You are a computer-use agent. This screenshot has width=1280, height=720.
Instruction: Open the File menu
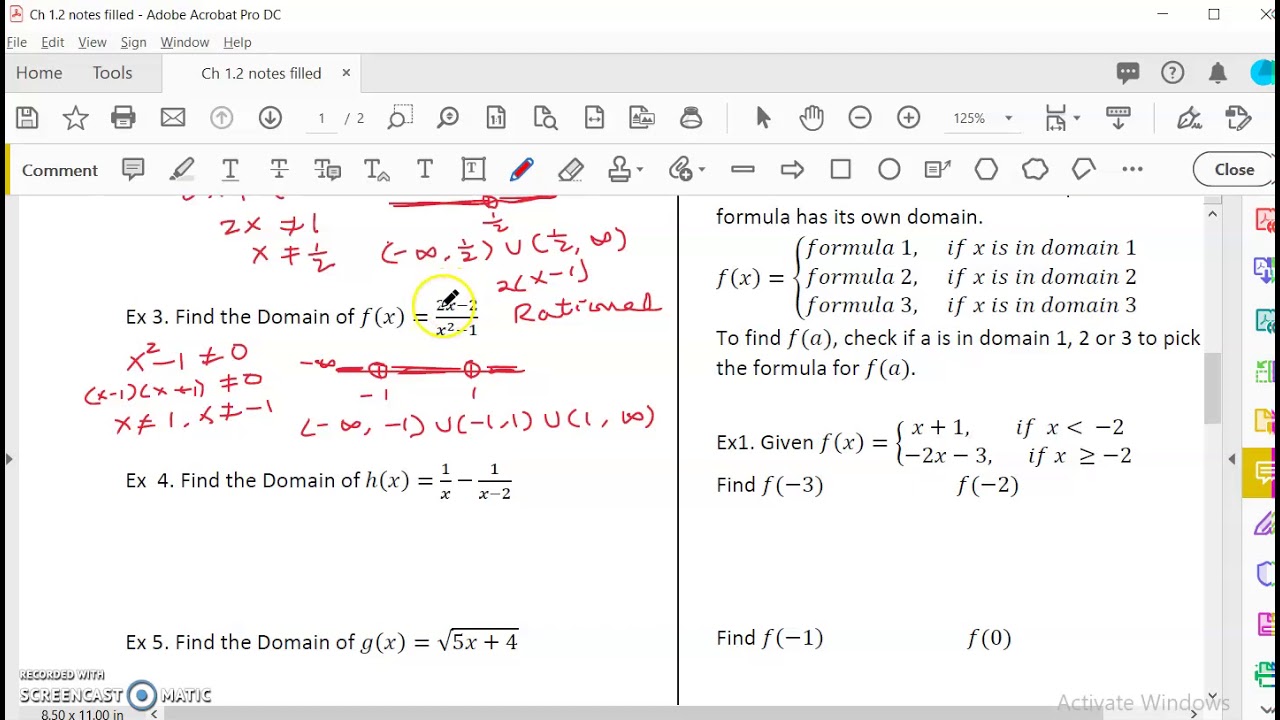pyautogui.click(x=17, y=42)
